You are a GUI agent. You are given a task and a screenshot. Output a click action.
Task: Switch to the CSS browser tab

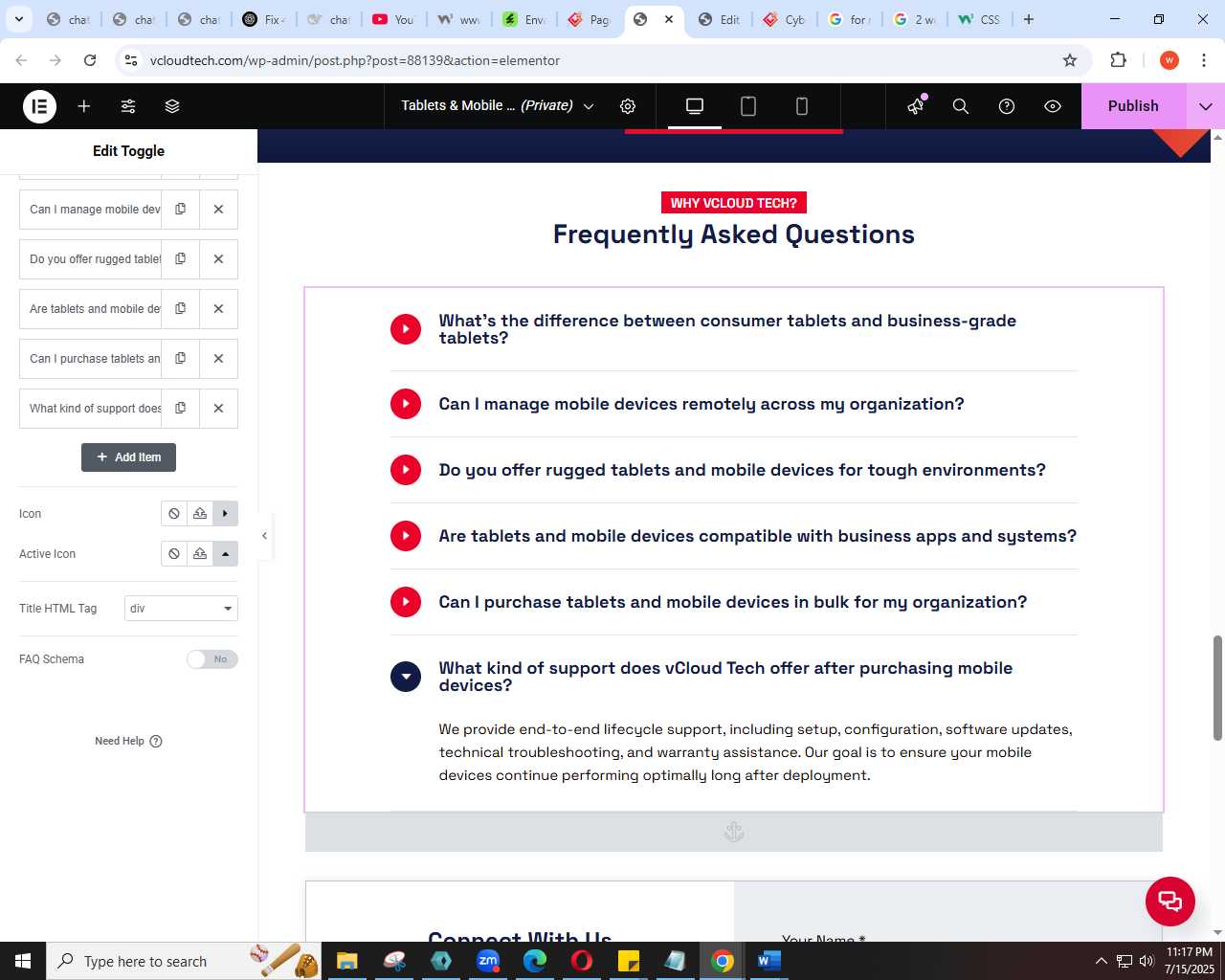tap(979, 19)
